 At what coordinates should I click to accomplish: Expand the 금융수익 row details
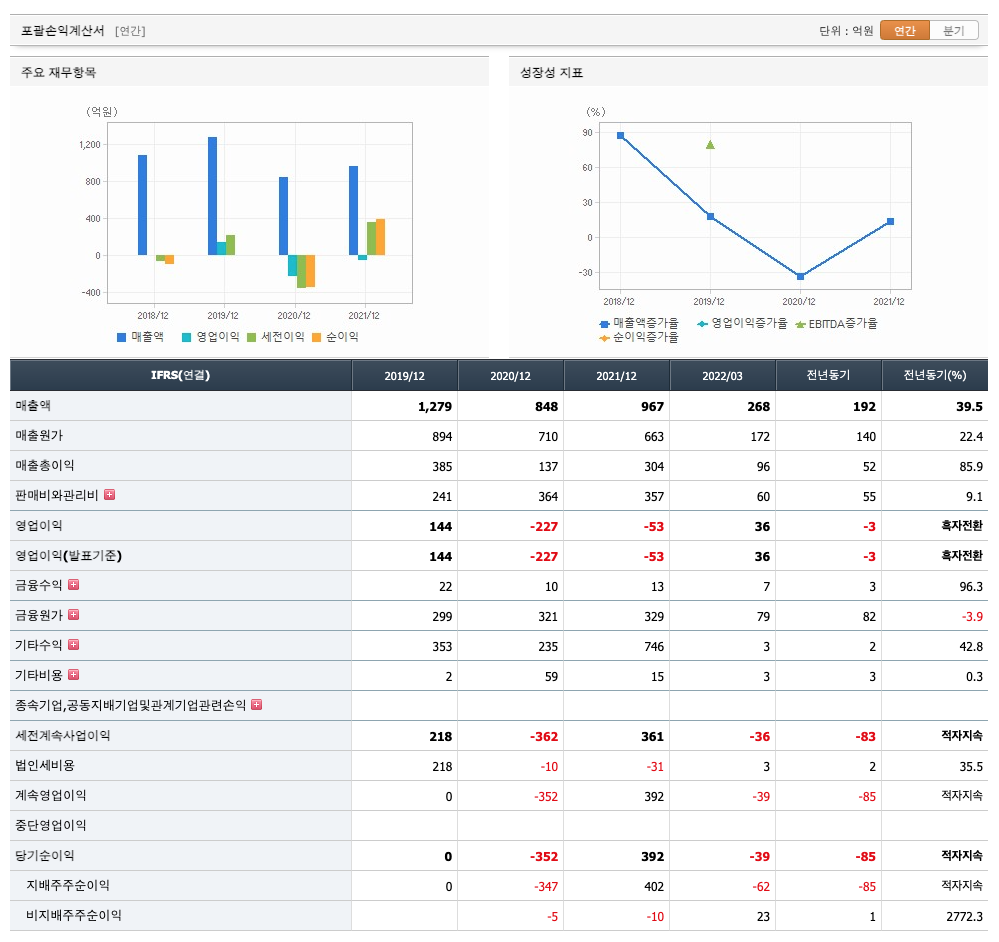coord(74,585)
